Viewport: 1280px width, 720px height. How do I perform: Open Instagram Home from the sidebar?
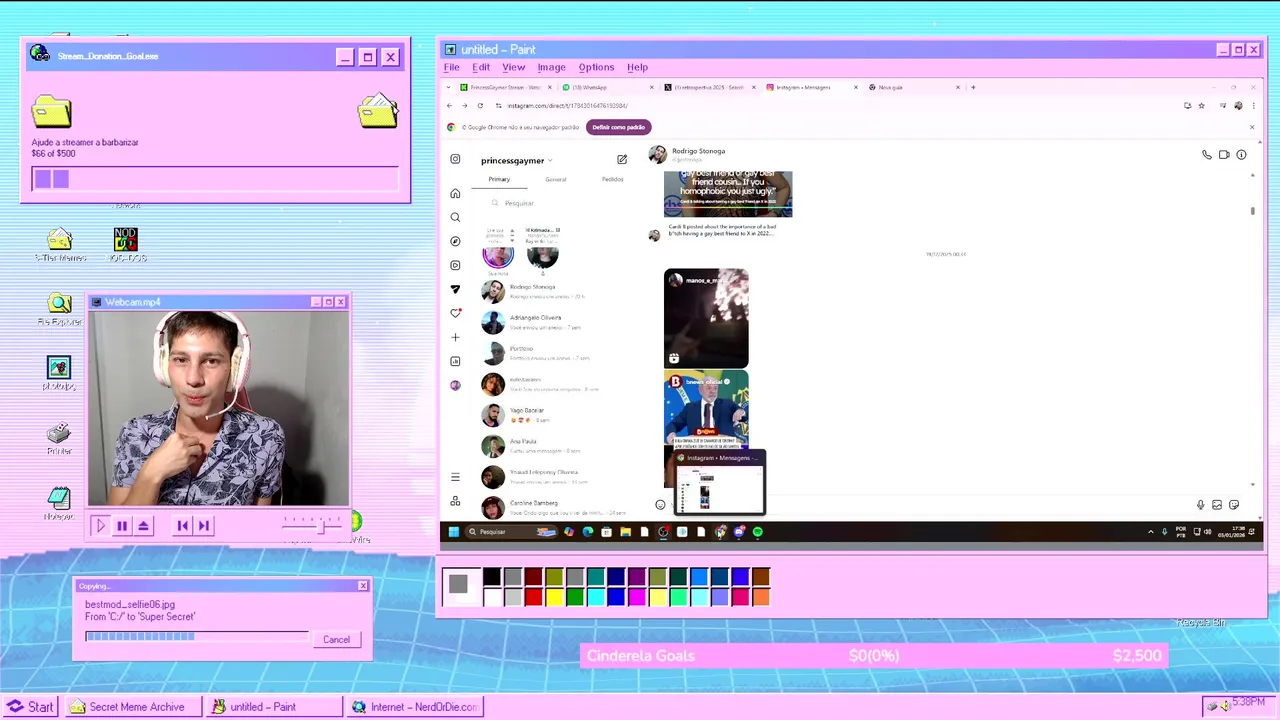point(455,193)
